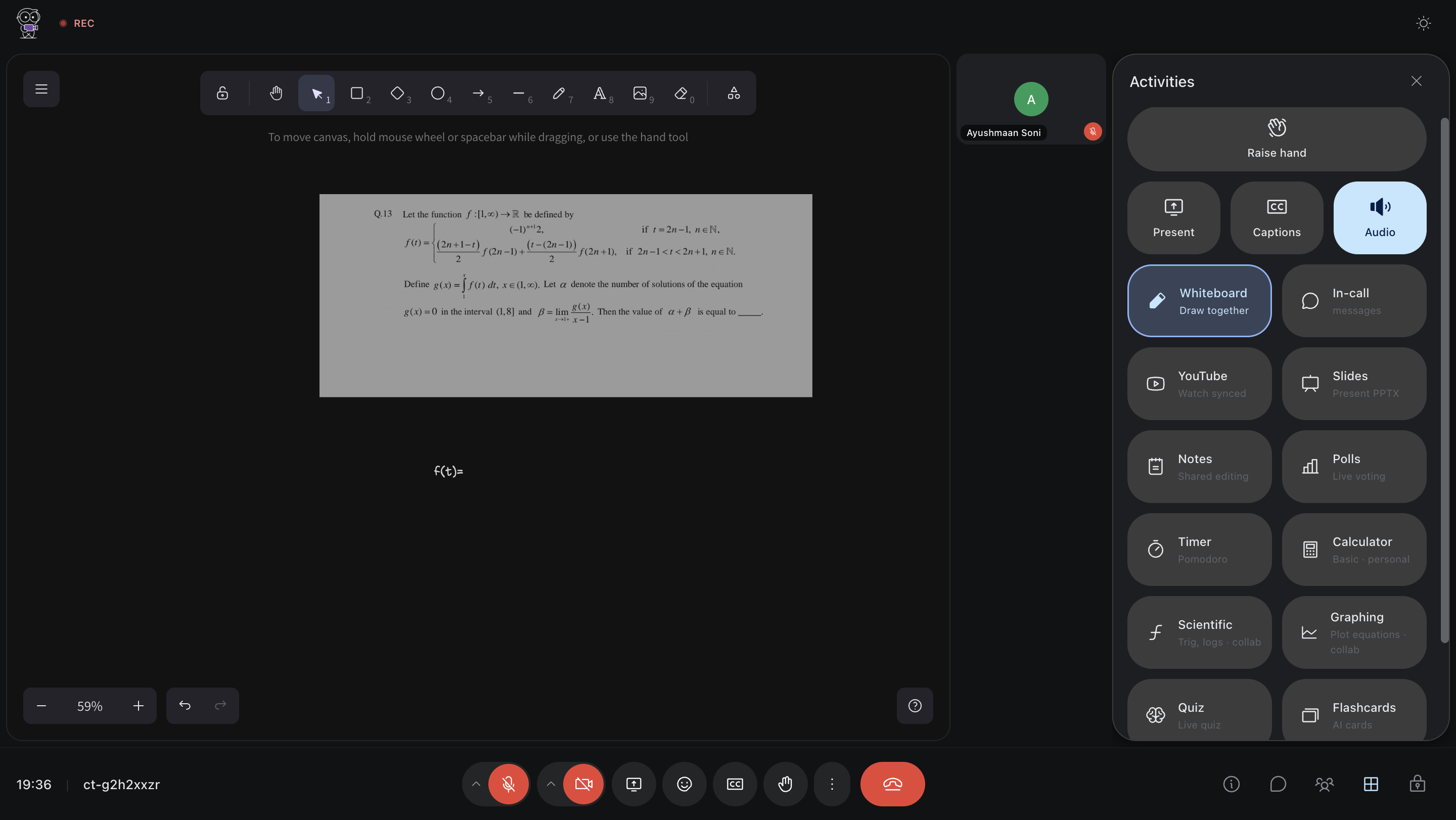The height and width of the screenshot is (820, 1456).
Task: Select the Arrow drawing tool
Action: pyautogui.click(x=478, y=93)
